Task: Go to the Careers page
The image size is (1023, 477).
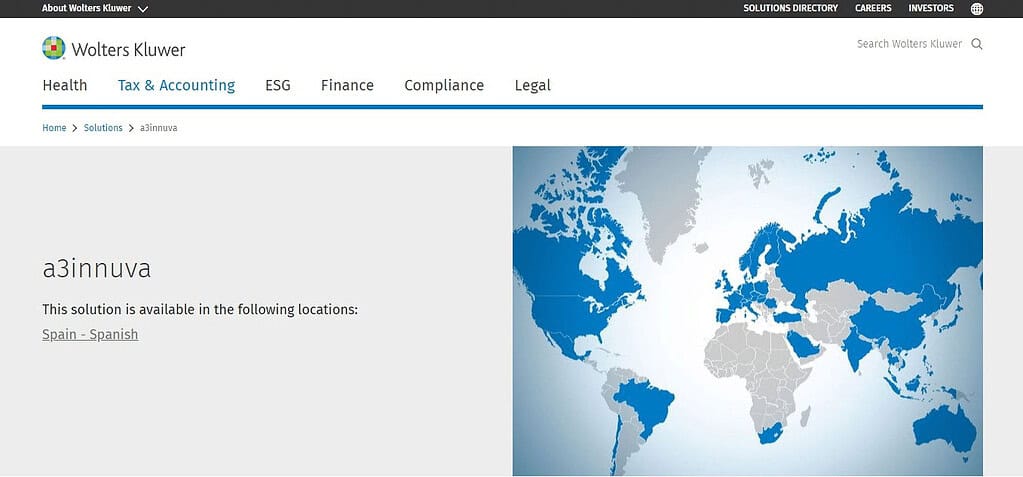Action: (873, 8)
